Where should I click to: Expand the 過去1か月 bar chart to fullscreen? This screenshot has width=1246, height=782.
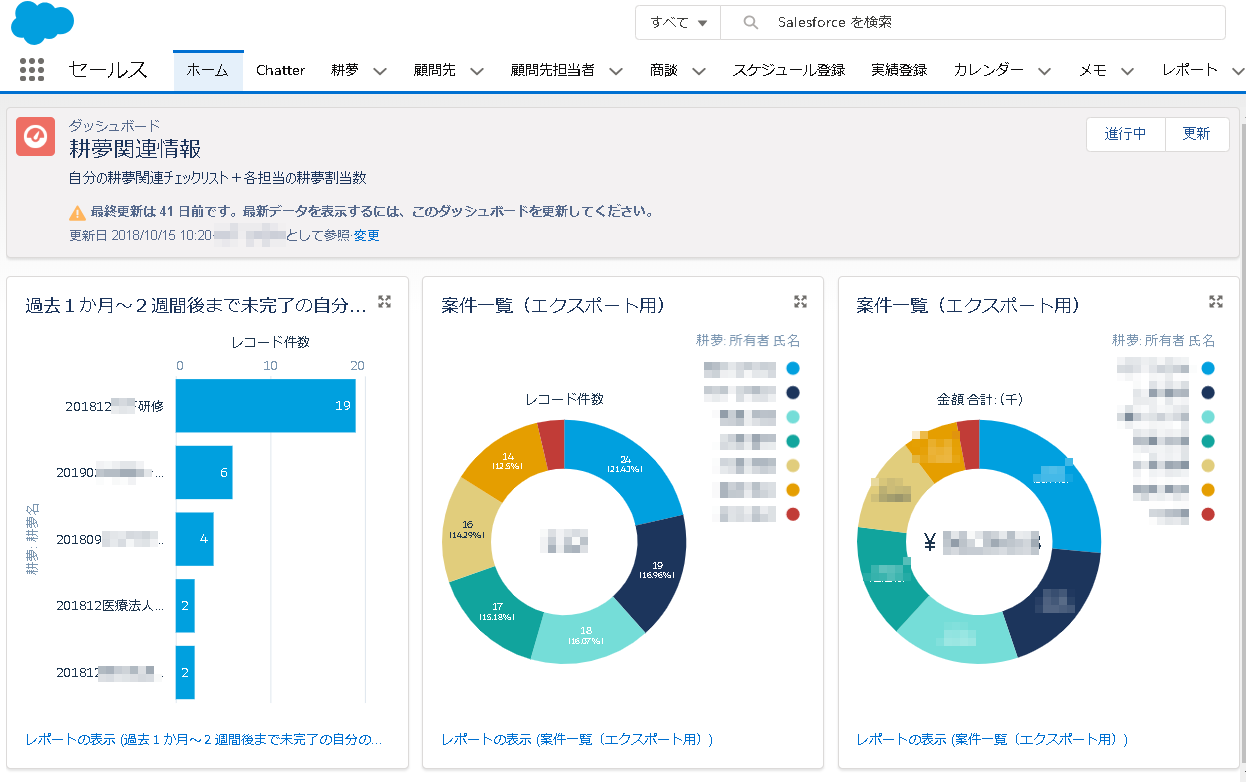(x=384, y=301)
